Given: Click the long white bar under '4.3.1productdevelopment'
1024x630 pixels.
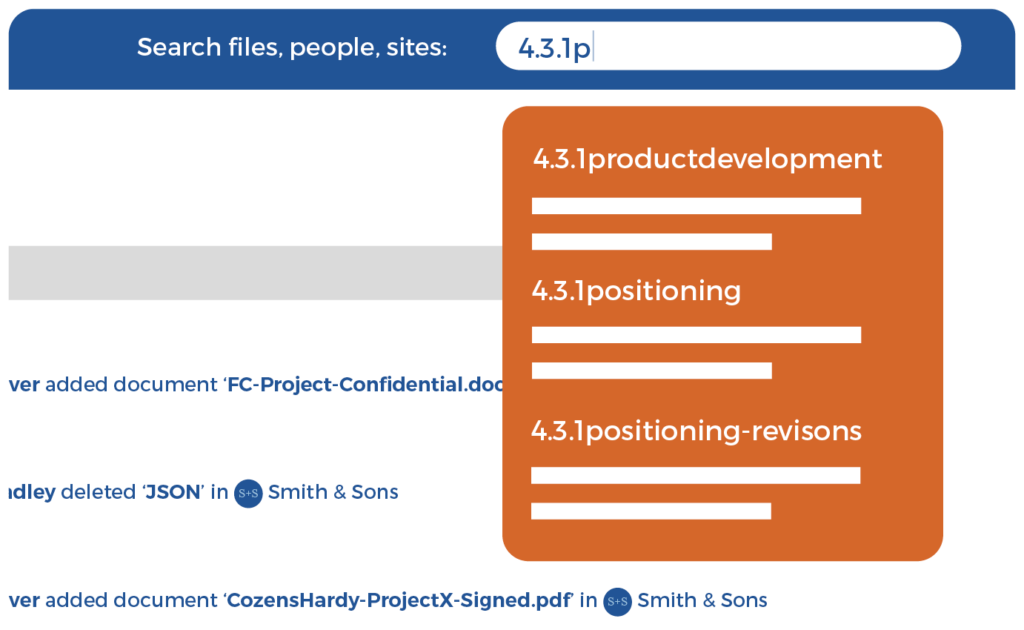Looking at the screenshot, I should 696,206.
